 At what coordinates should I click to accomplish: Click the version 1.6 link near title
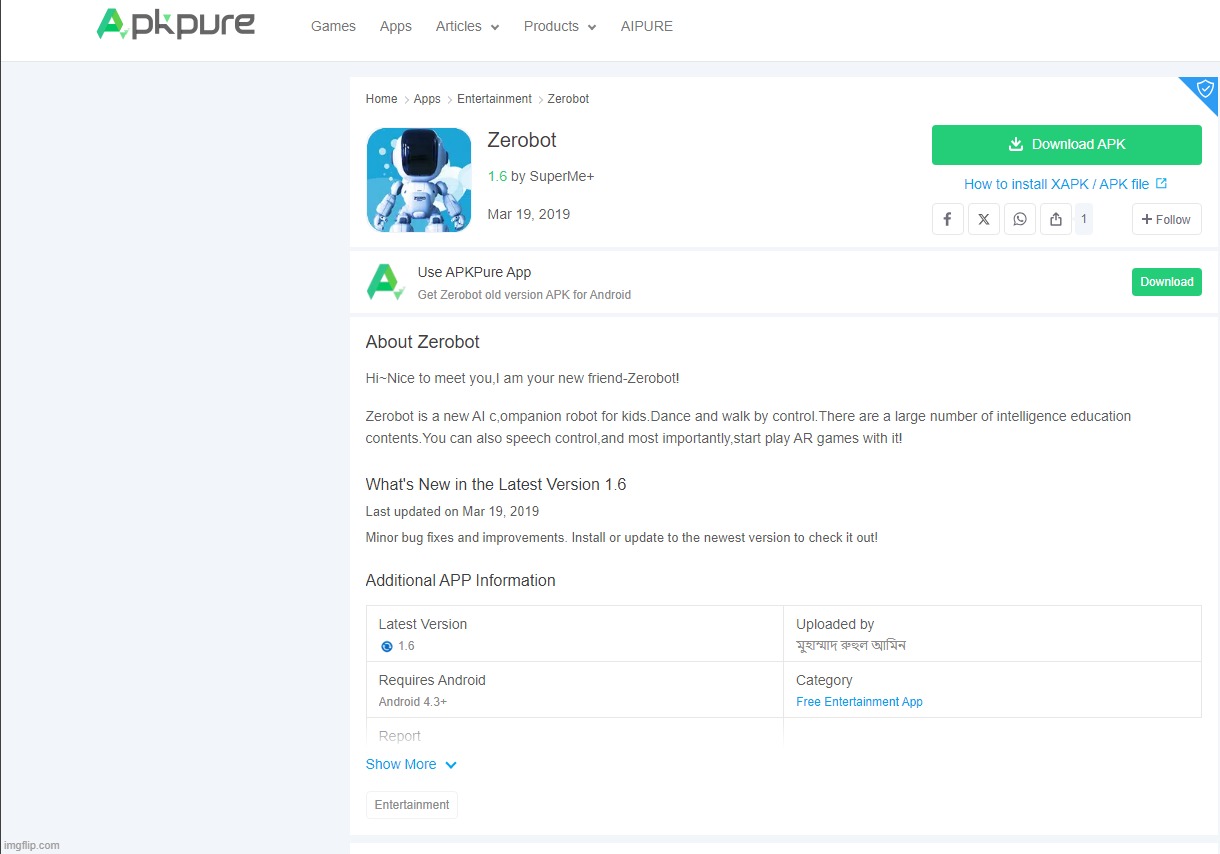point(497,176)
